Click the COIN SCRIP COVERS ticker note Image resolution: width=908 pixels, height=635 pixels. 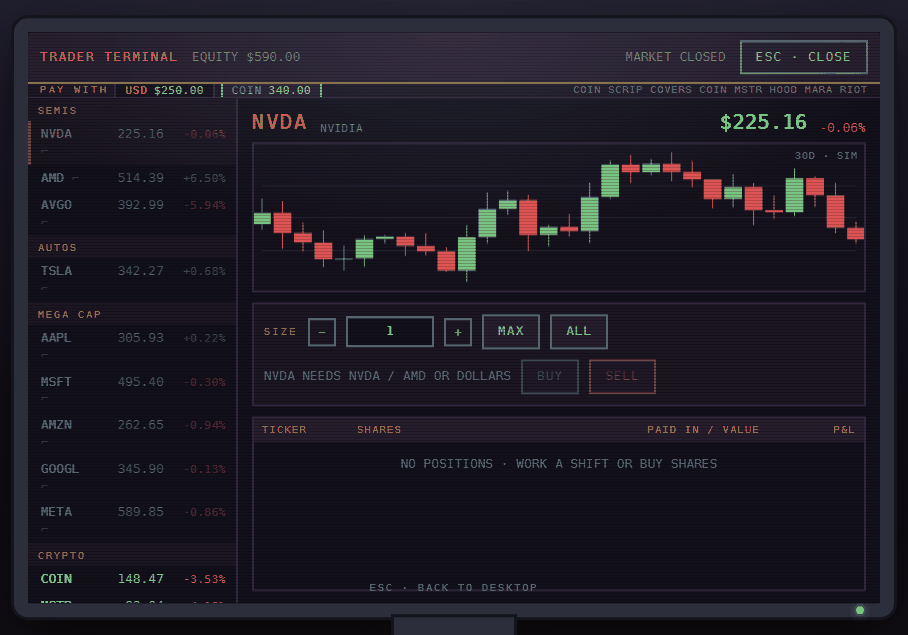pos(720,90)
